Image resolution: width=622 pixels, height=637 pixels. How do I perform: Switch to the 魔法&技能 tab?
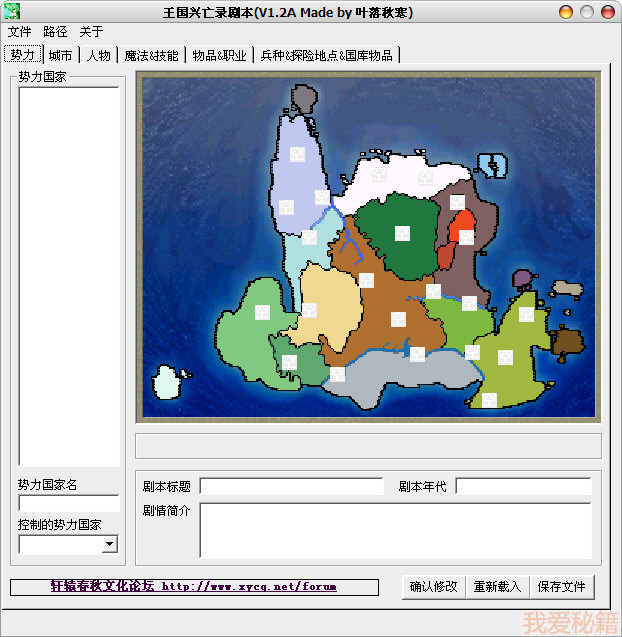(x=151, y=55)
